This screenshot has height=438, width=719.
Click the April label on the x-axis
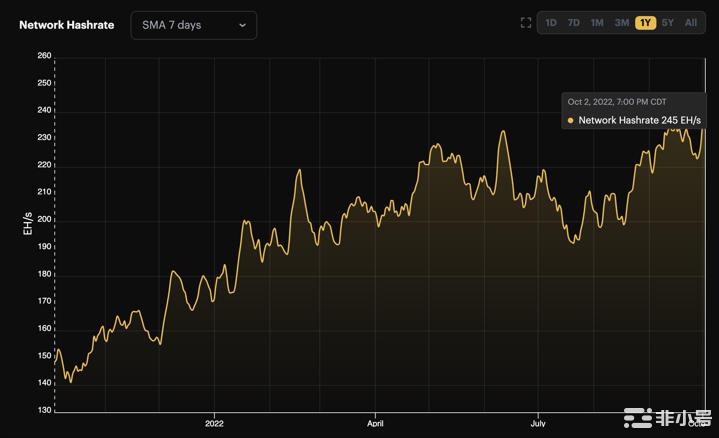(376, 424)
